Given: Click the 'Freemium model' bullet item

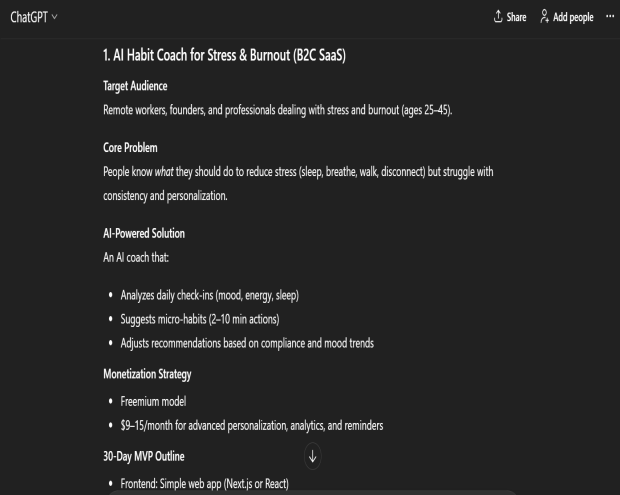Looking at the screenshot, I should [x=153, y=401].
